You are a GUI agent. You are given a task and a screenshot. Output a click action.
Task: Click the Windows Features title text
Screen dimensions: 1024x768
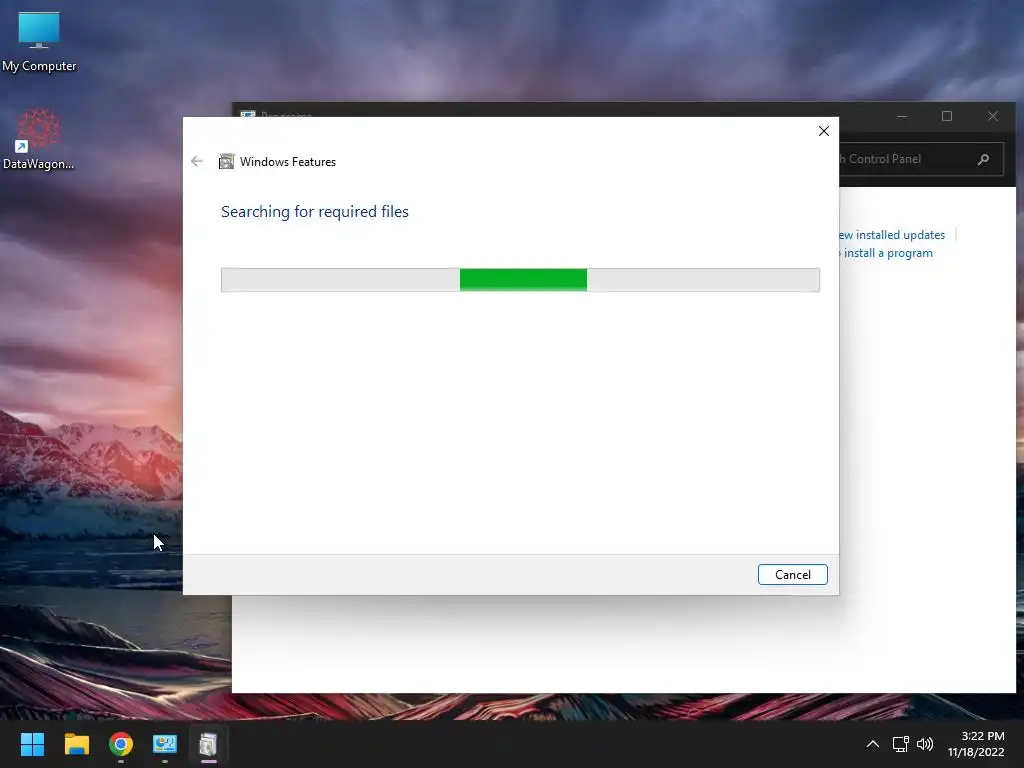(288, 162)
